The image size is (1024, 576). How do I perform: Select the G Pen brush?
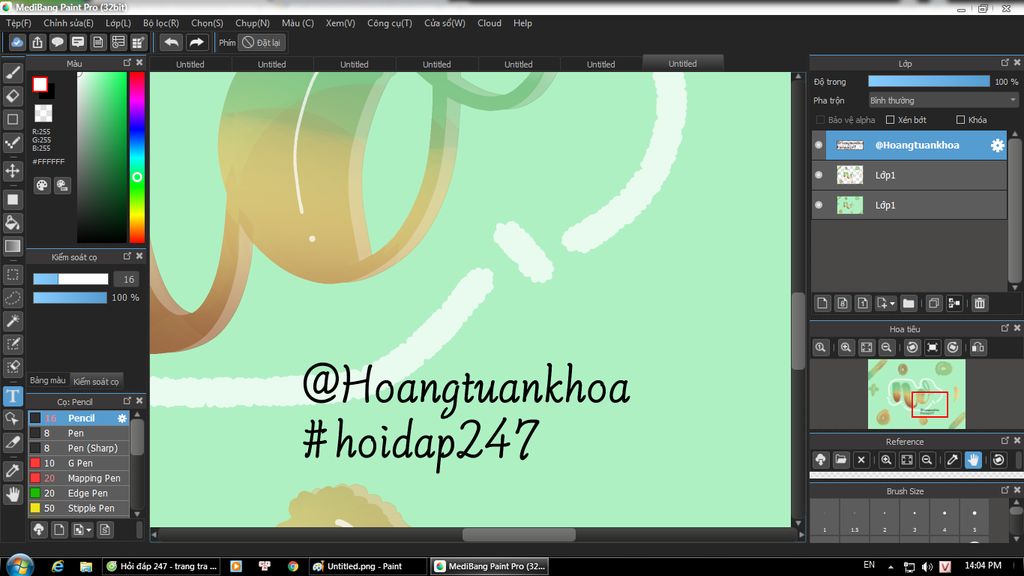[78, 463]
